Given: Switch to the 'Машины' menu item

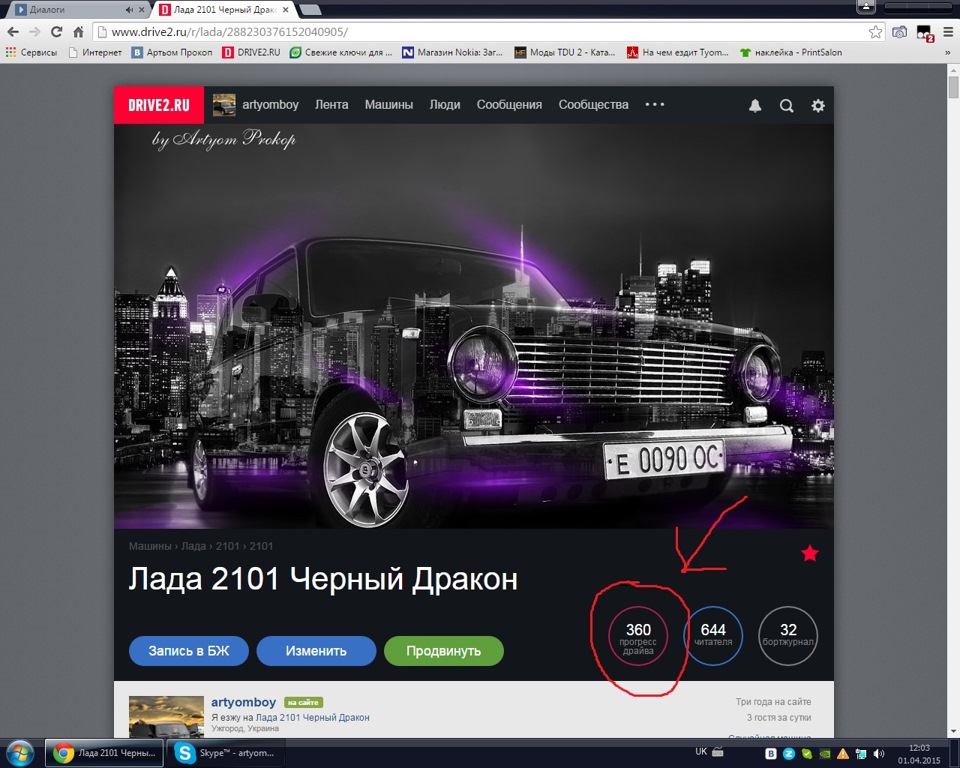Looking at the screenshot, I should click(388, 104).
